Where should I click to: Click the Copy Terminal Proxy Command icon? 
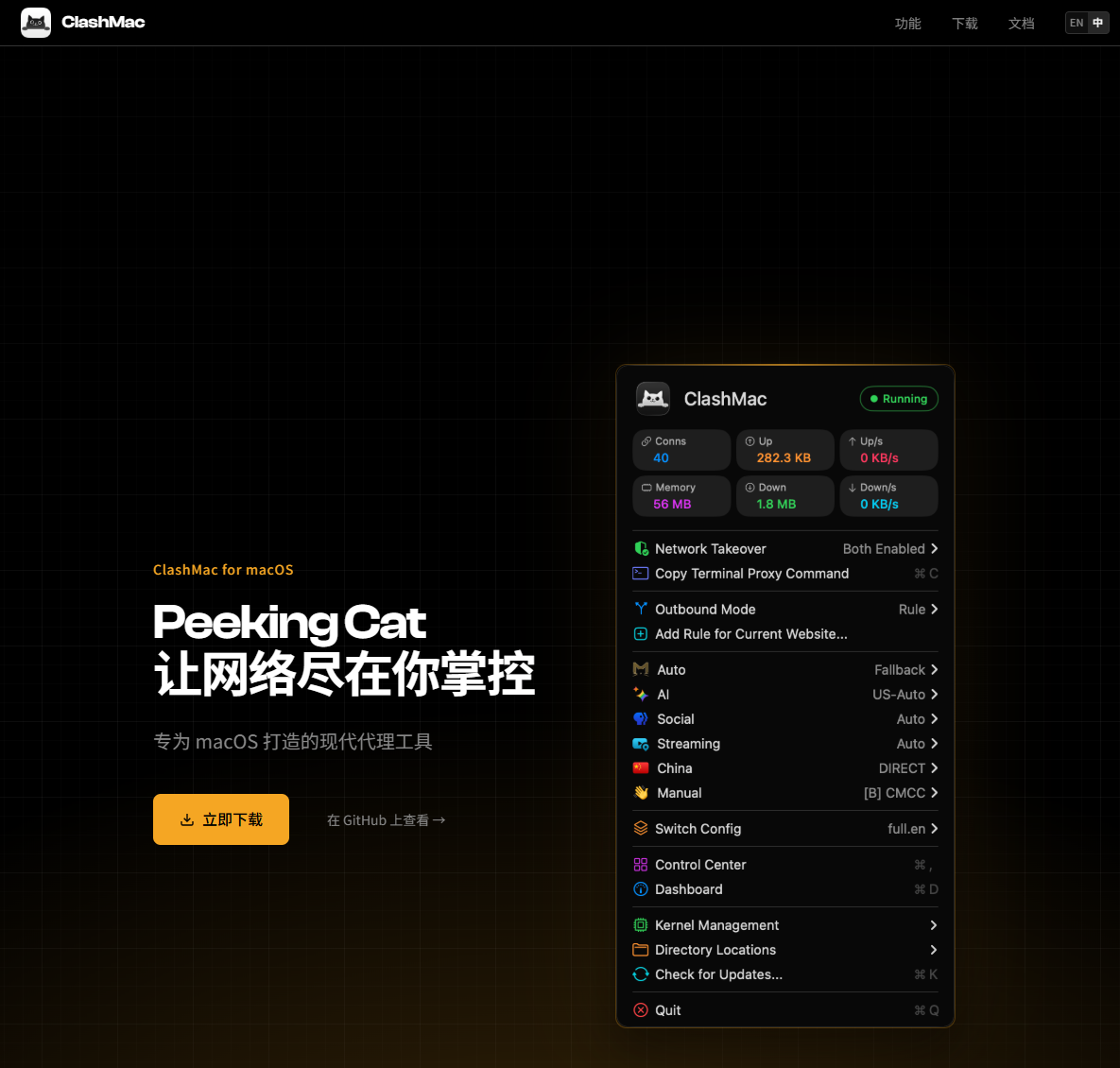pyautogui.click(x=641, y=574)
